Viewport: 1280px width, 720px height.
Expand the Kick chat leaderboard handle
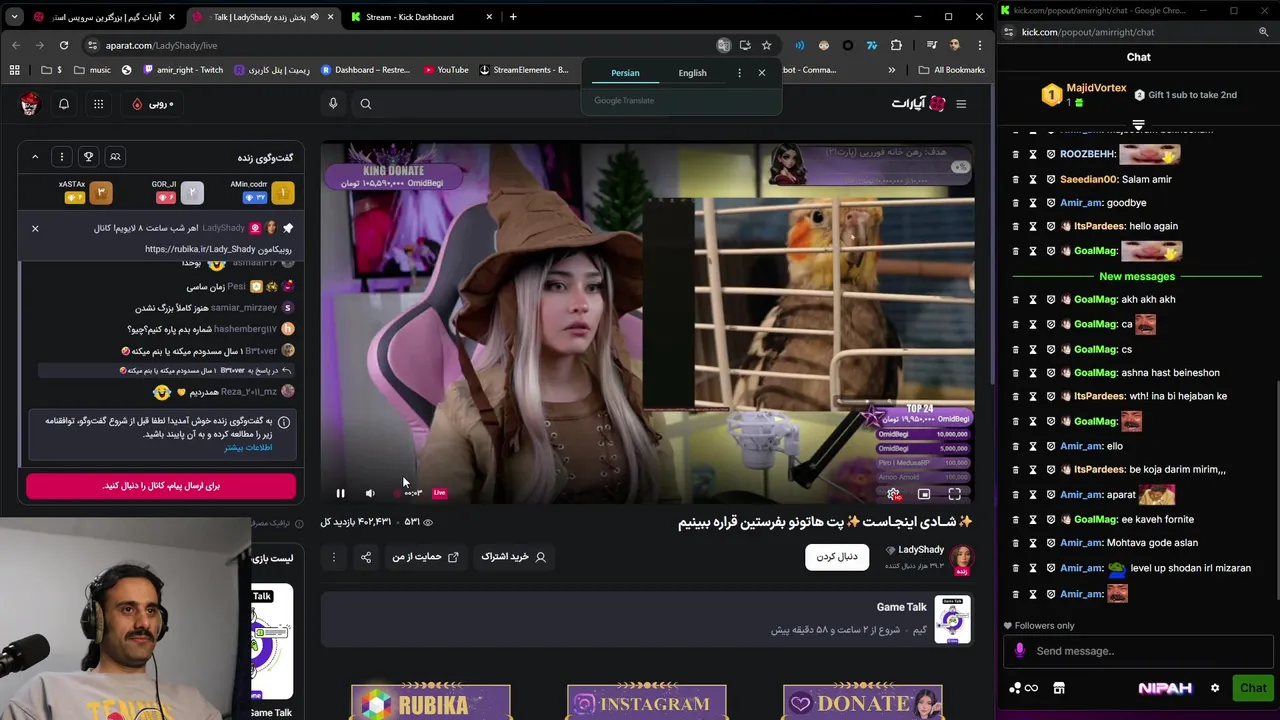[1138, 126]
